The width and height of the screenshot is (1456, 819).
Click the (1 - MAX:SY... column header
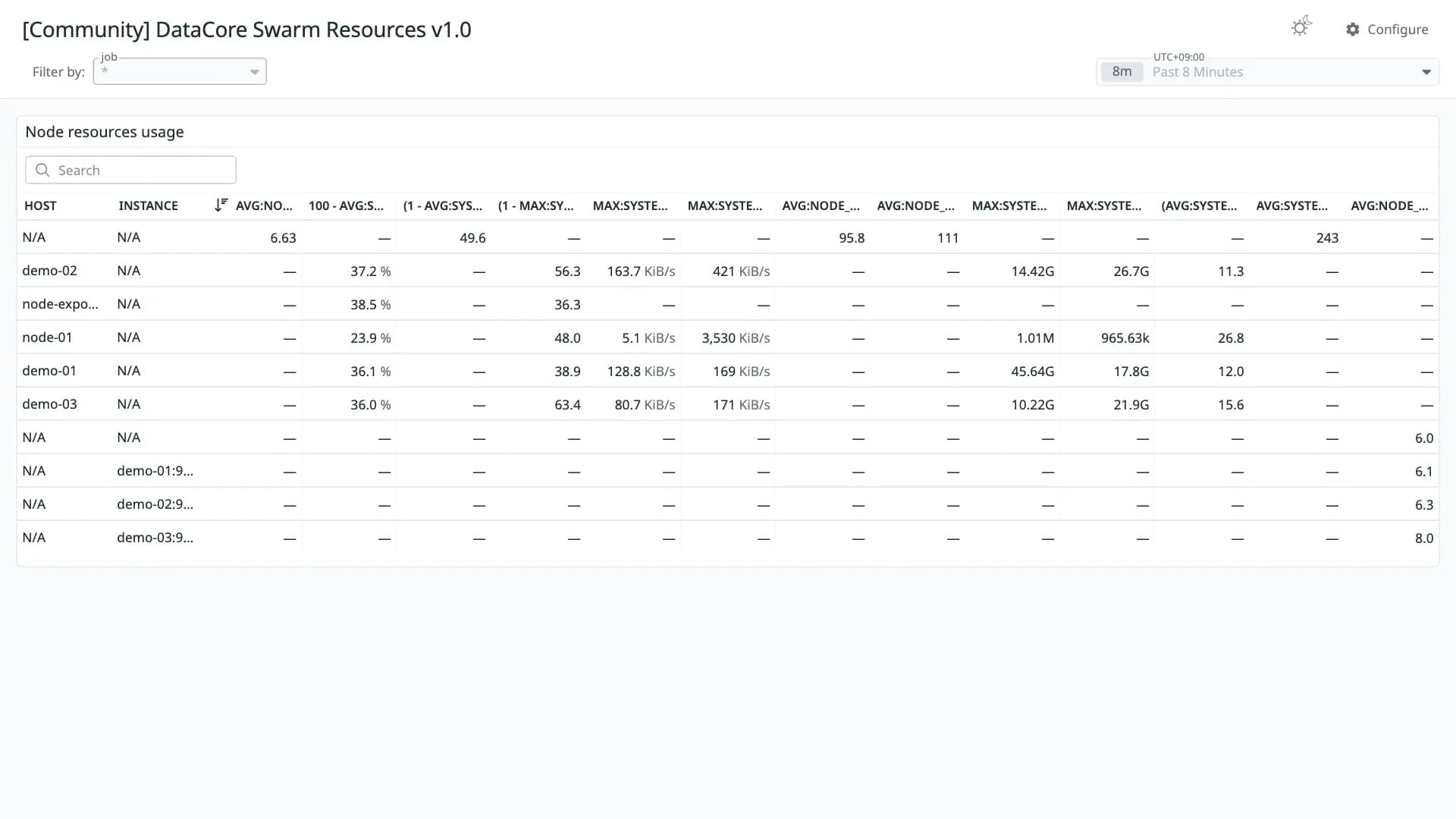[536, 206]
